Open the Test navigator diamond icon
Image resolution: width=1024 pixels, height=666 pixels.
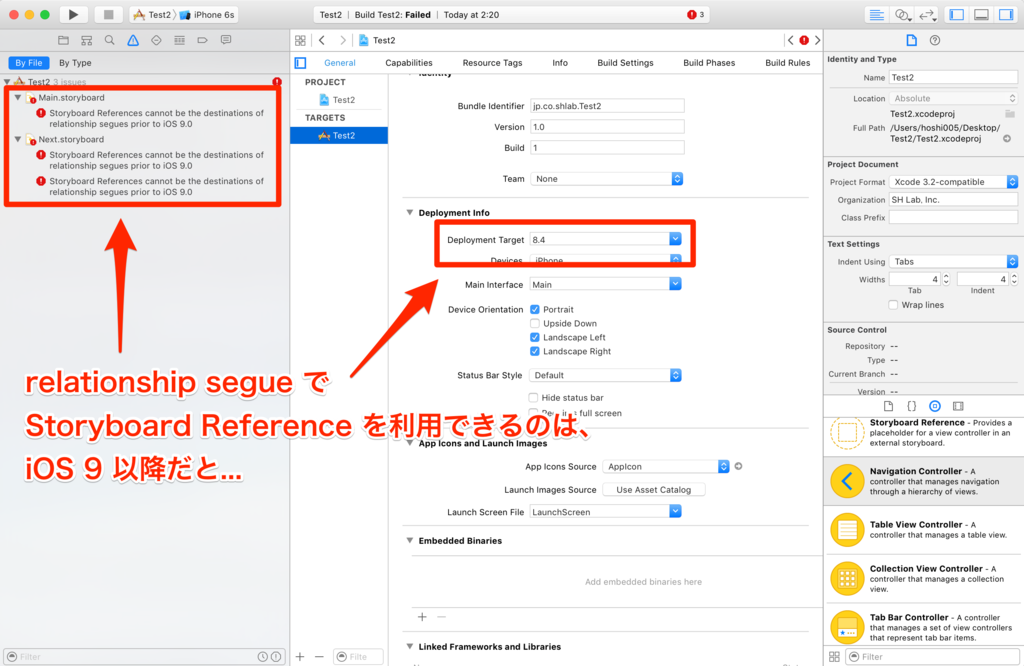156,40
